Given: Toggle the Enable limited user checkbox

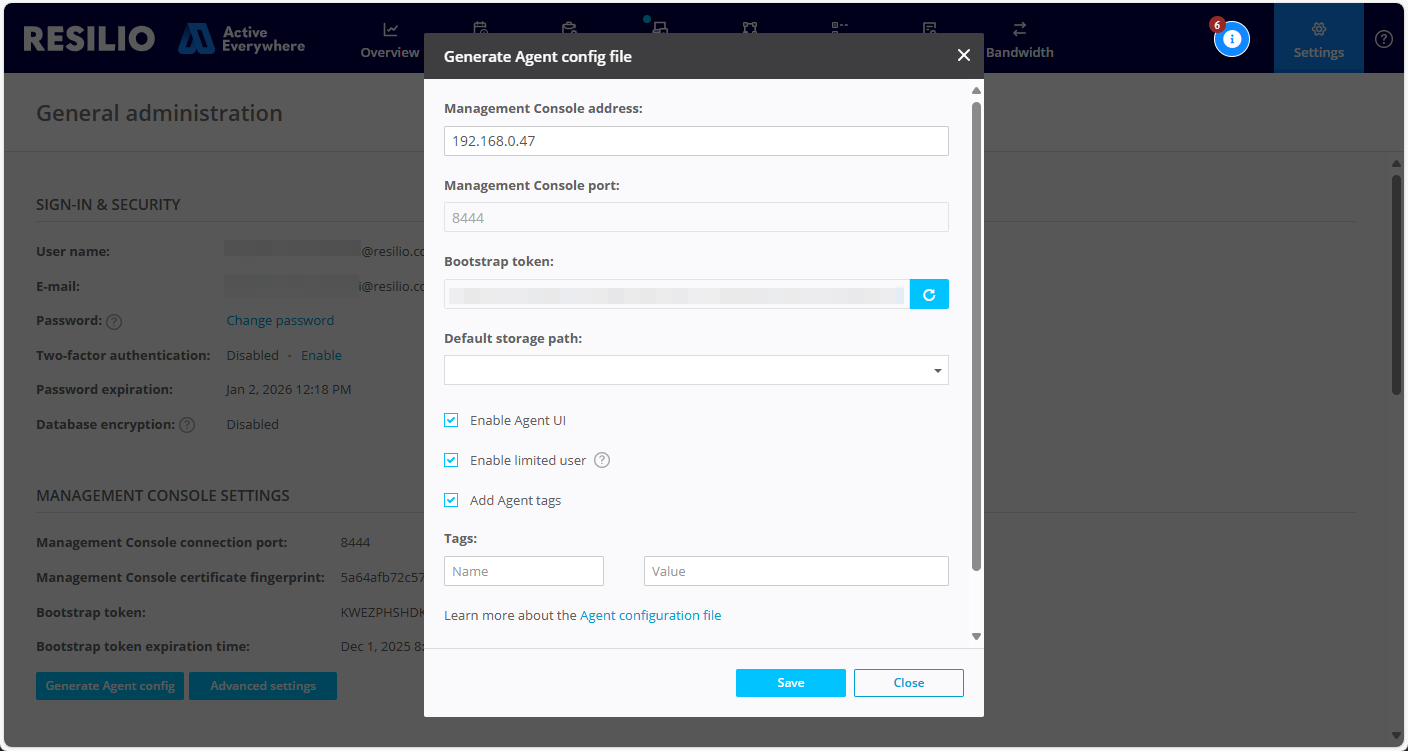Looking at the screenshot, I should click(451, 460).
